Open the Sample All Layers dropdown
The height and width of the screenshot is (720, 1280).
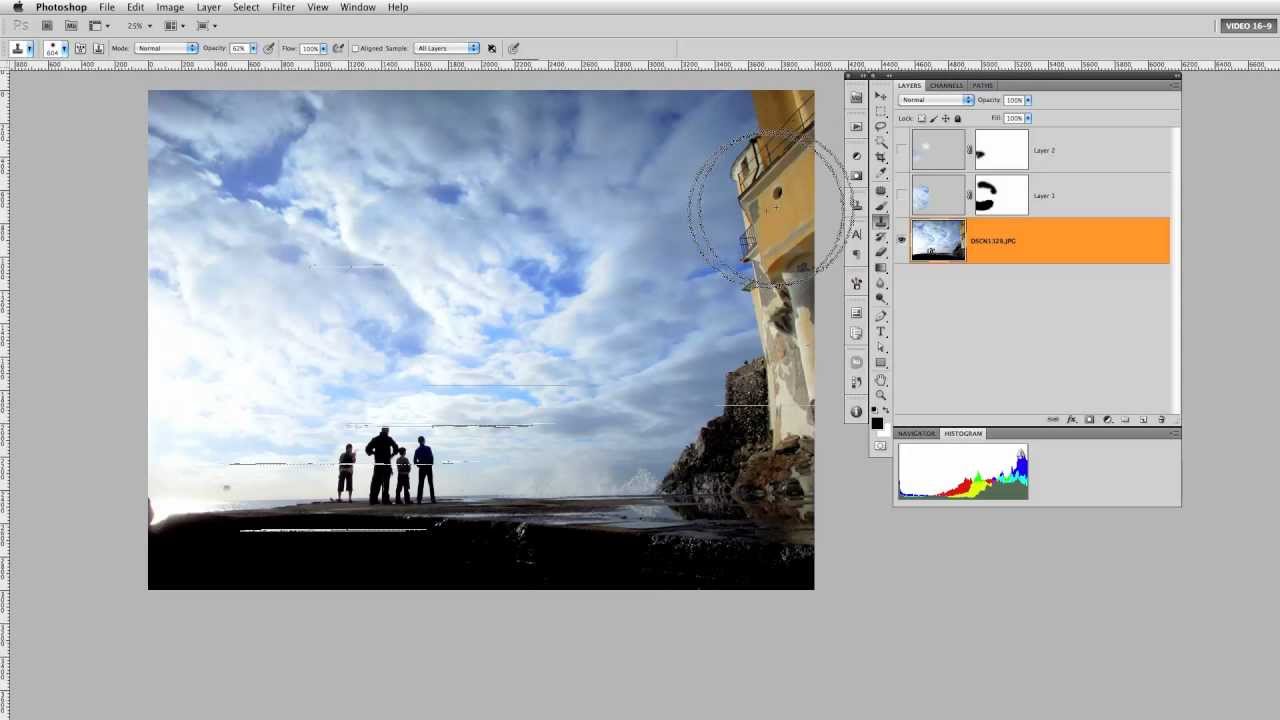click(x=447, y=48)
